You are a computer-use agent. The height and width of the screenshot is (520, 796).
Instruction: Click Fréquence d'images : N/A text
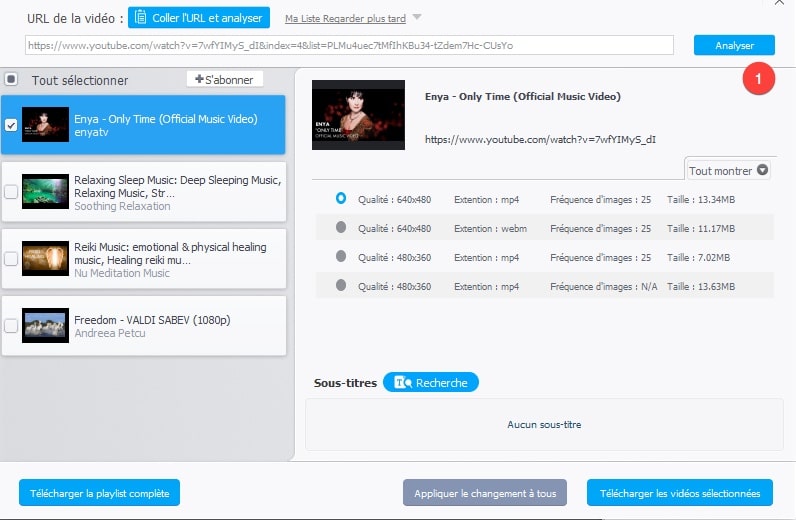(x=604, y=286)
